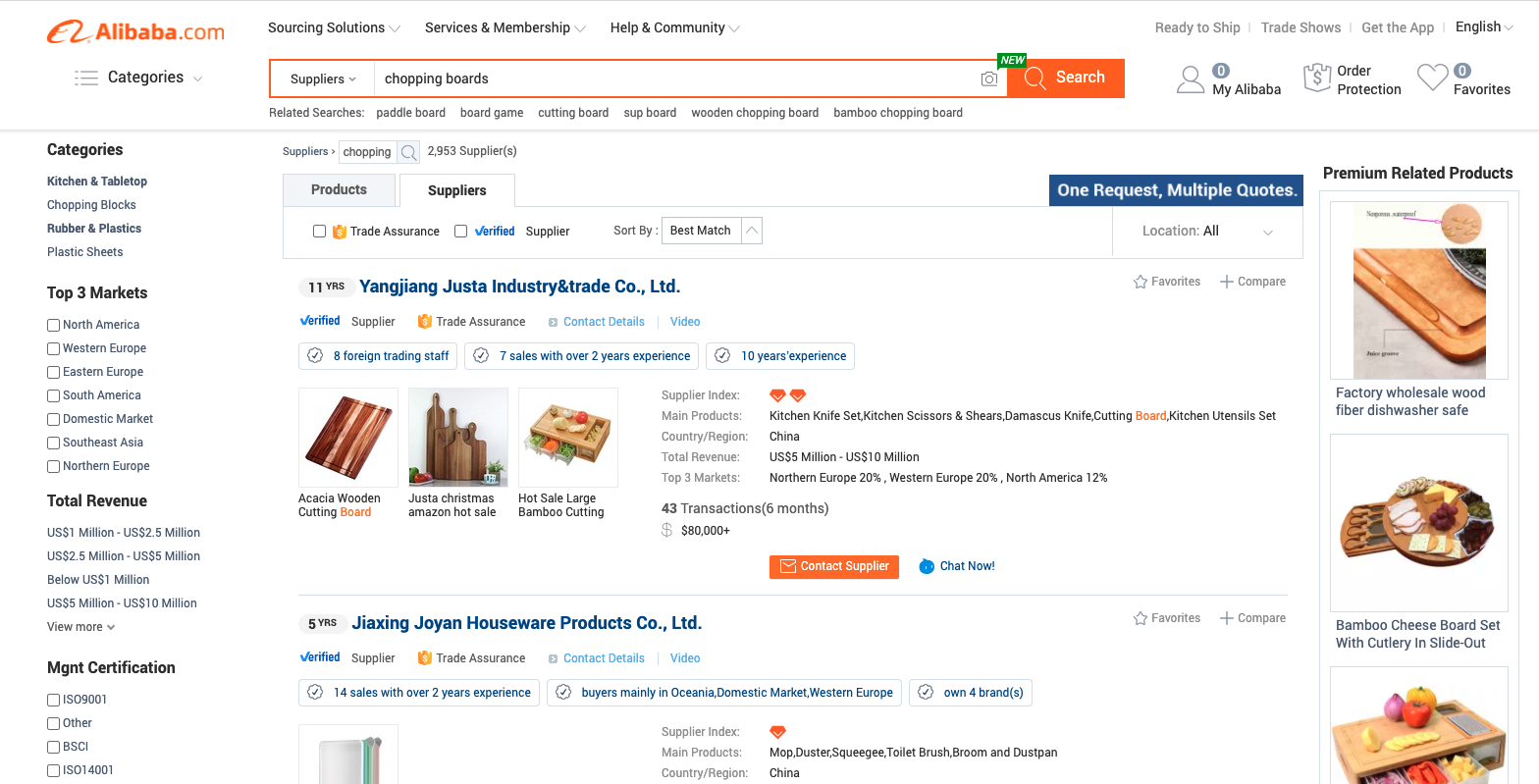Click Contact Details card icon for Yangjiang Justa
This screenshot has width=1539, height=784.
coord(553,322)
